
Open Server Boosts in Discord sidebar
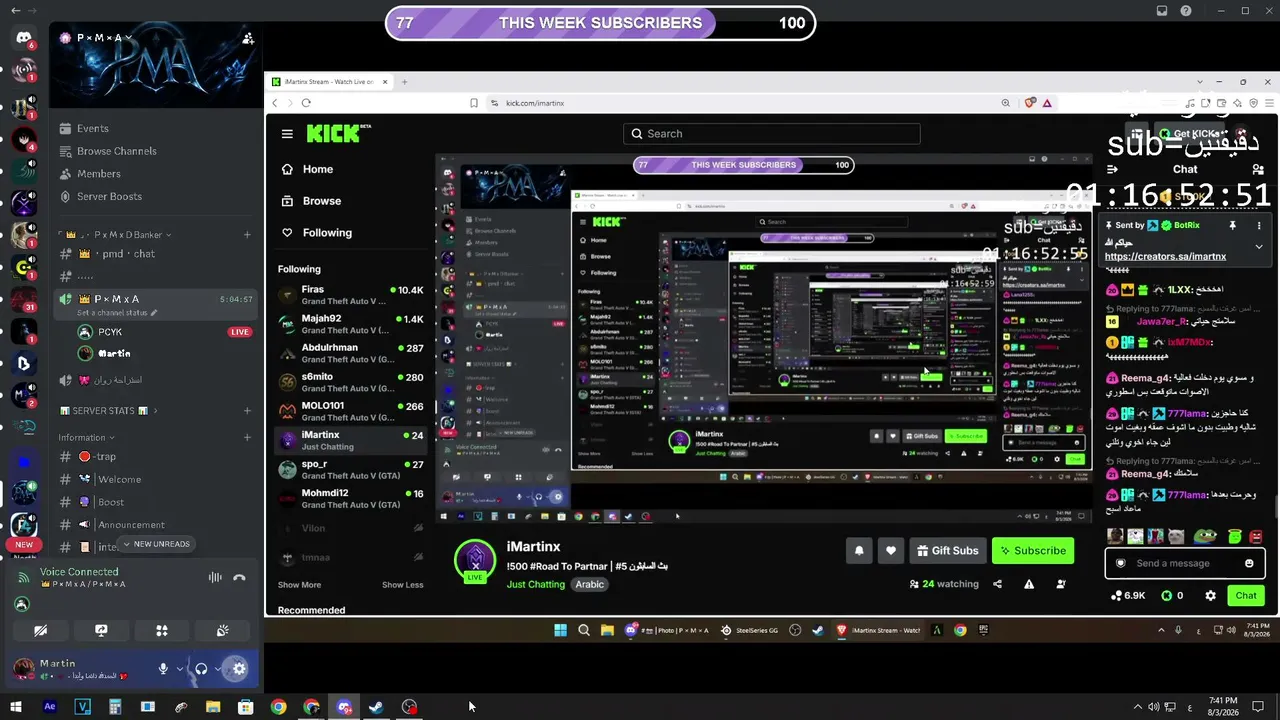pyautogui.click(x=109, y=197)
